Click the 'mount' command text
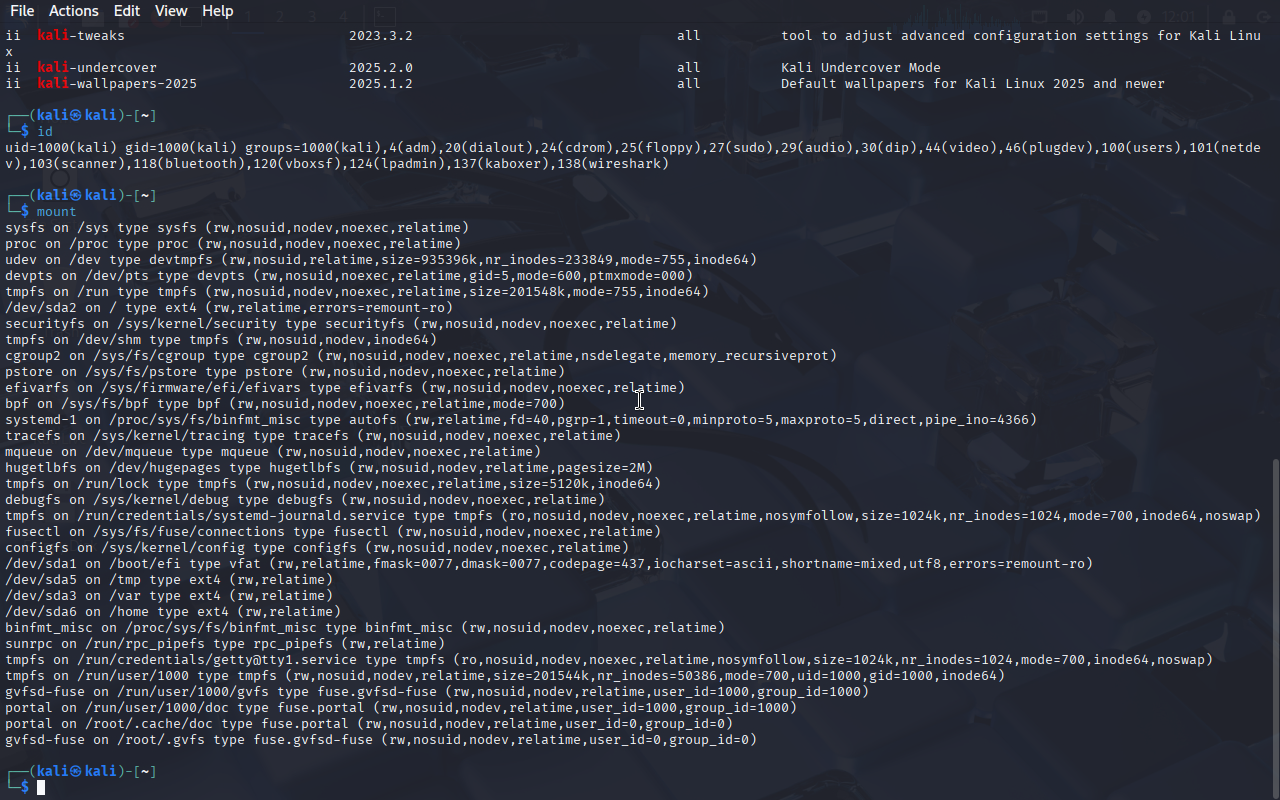Image resolution: width=1280 pixels, height=800 pixels. click(57, 212)
